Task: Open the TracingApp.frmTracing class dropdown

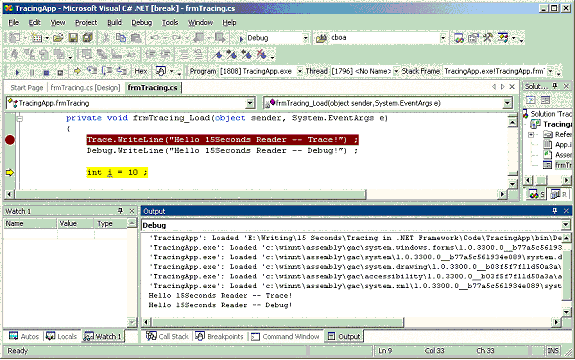Action: click(x=250, y=103)
